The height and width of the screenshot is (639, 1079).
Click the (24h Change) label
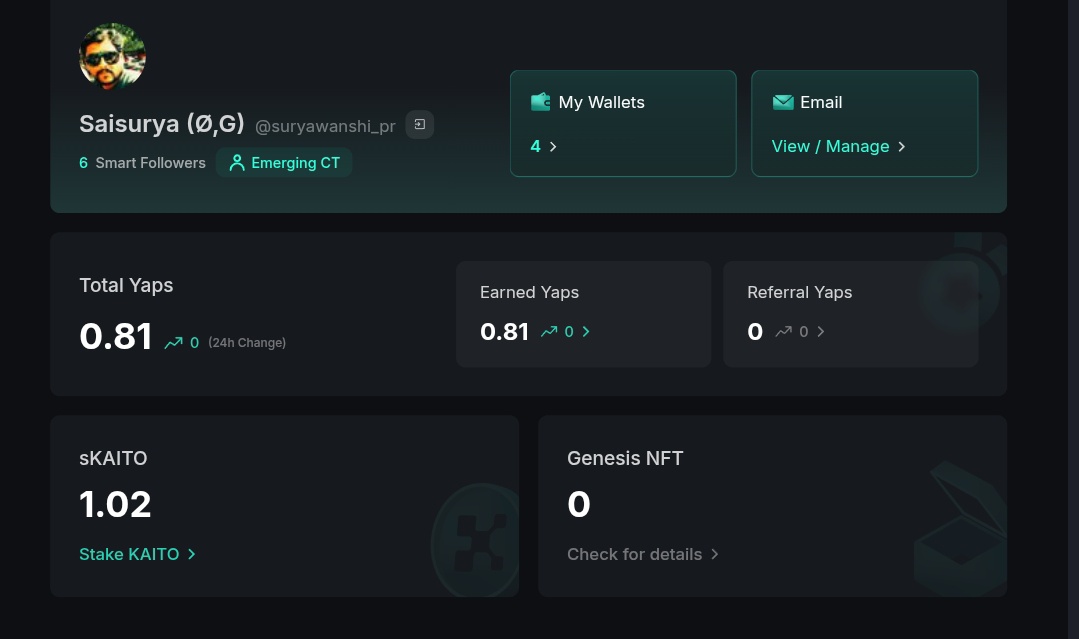tap(247, 343)
